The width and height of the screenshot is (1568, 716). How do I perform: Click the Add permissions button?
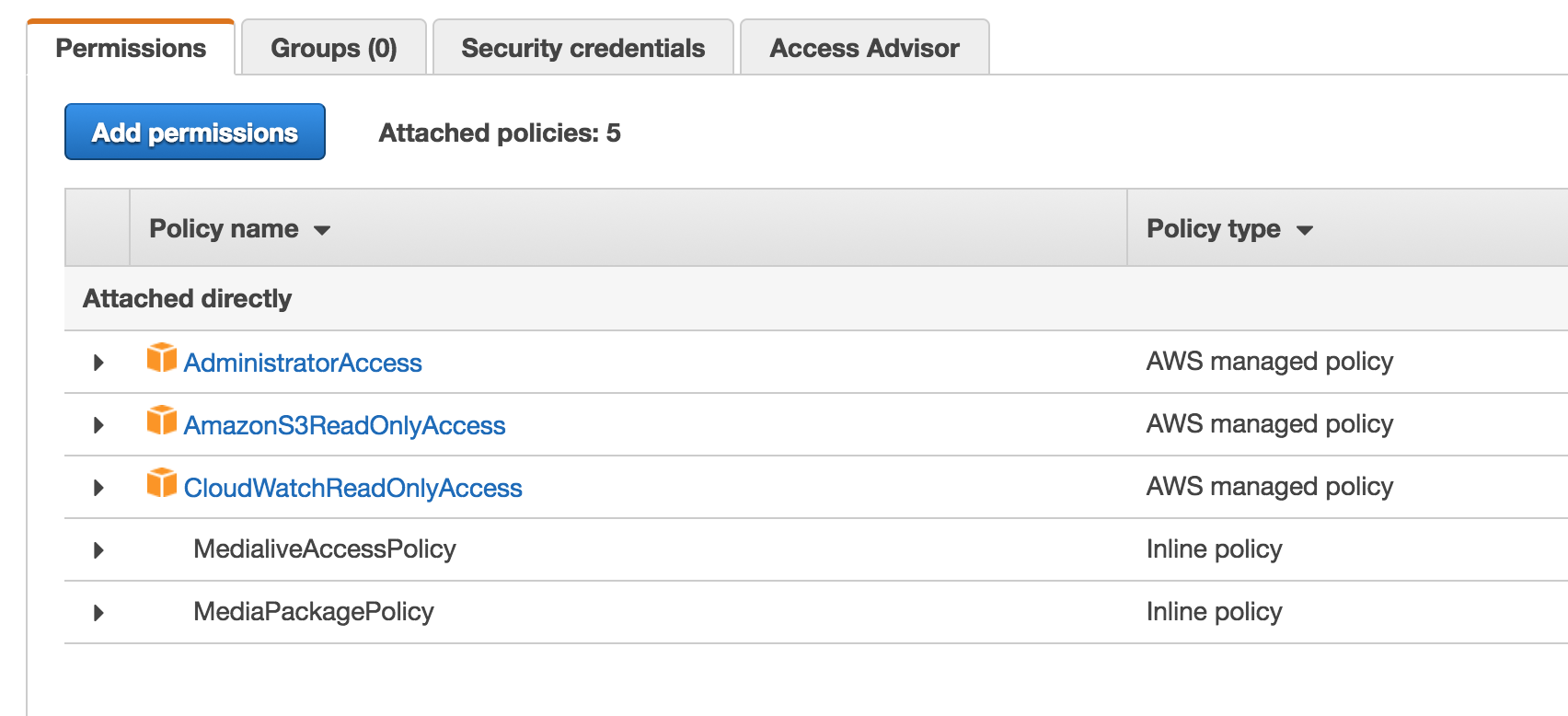(195, 132)
